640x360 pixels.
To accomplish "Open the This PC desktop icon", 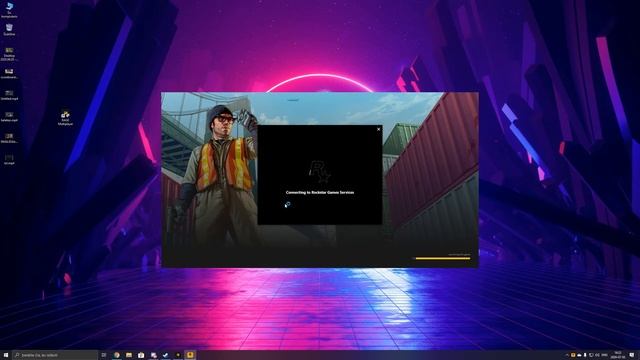I will [x=9, y=9].
